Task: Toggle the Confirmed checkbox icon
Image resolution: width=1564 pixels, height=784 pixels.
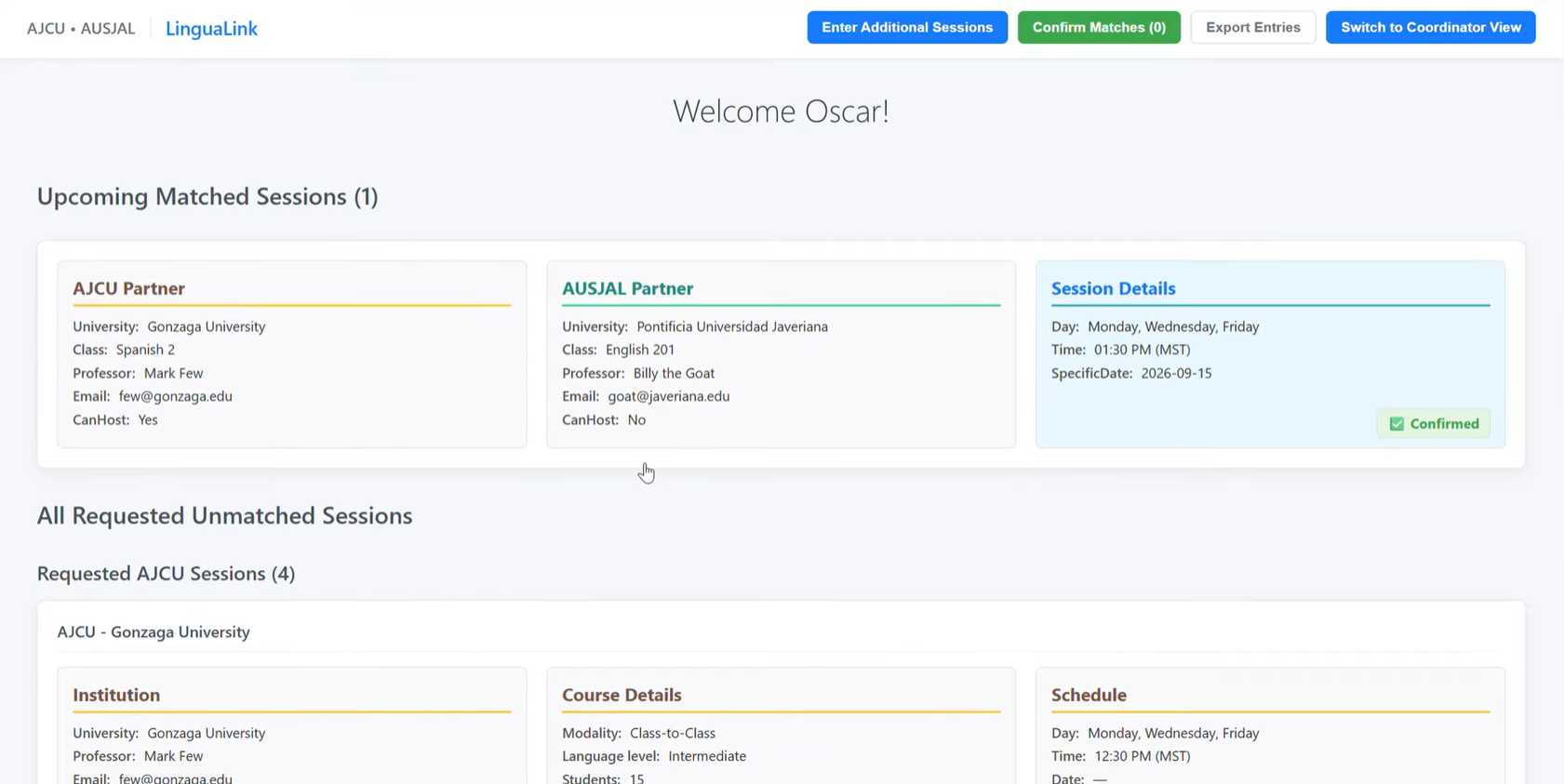Action: point(1397,424)
